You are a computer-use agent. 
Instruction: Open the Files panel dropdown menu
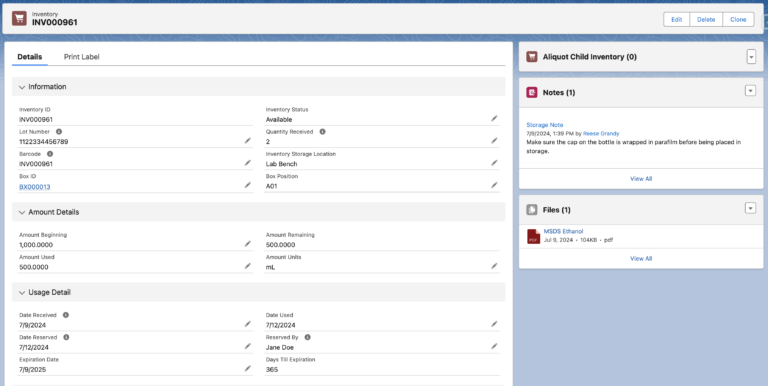pyautogui.click(x=750, y=208)
